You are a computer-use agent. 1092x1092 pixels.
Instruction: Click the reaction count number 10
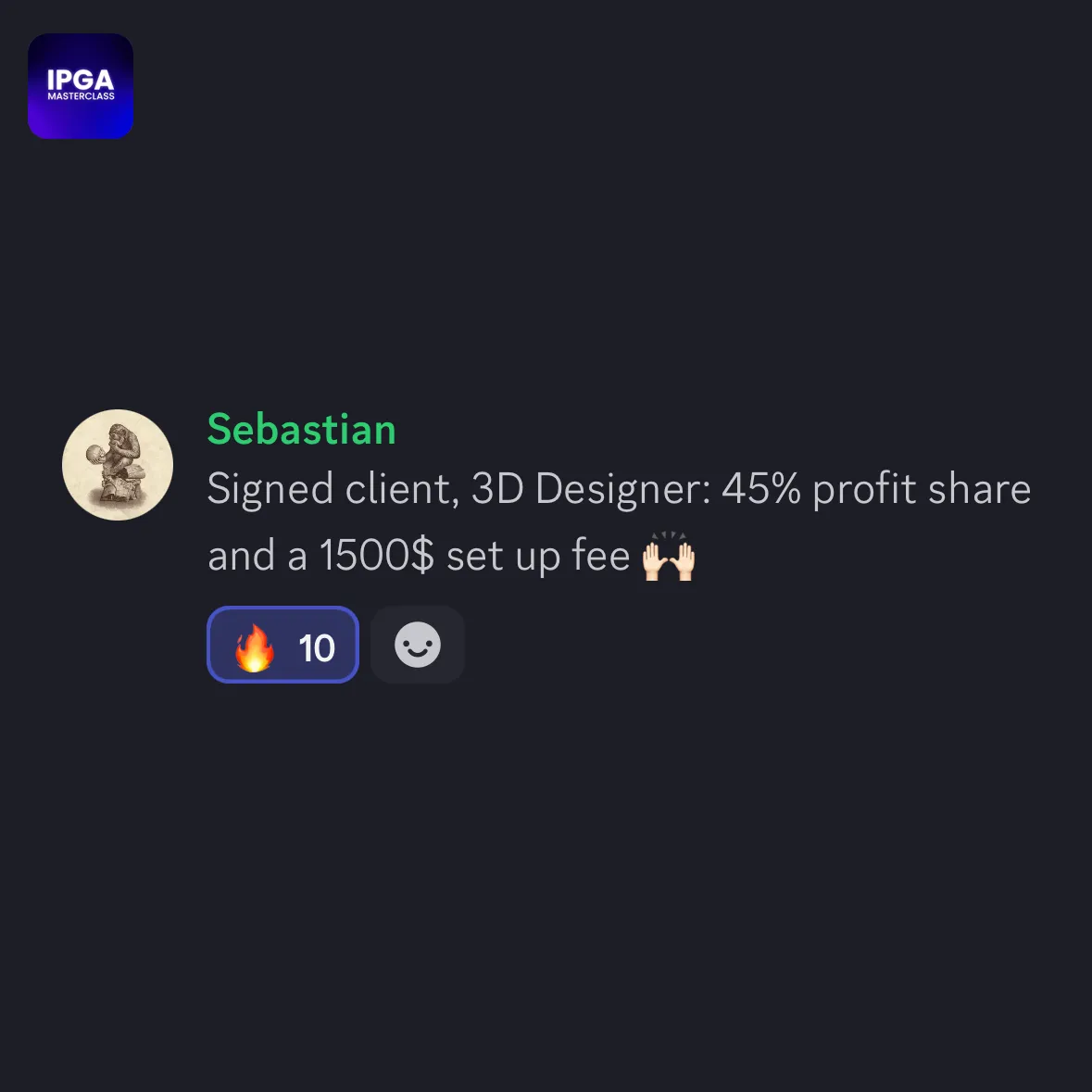[x=317, y=647]
